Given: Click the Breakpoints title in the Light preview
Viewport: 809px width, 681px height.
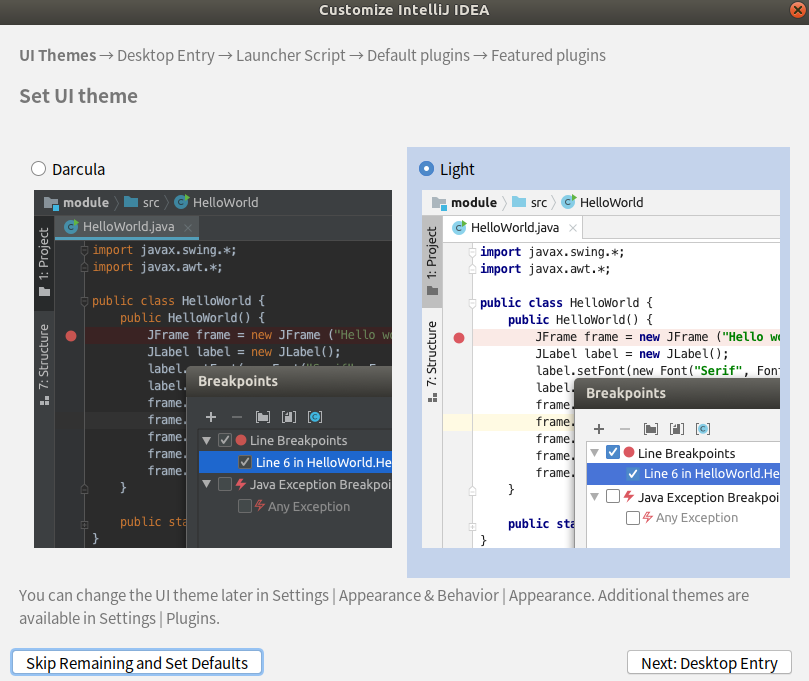Looking at the screenshot, I should [626, 393].
